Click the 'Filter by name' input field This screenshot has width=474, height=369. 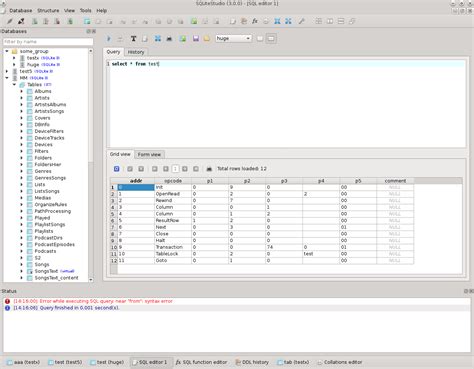[48, 42]
